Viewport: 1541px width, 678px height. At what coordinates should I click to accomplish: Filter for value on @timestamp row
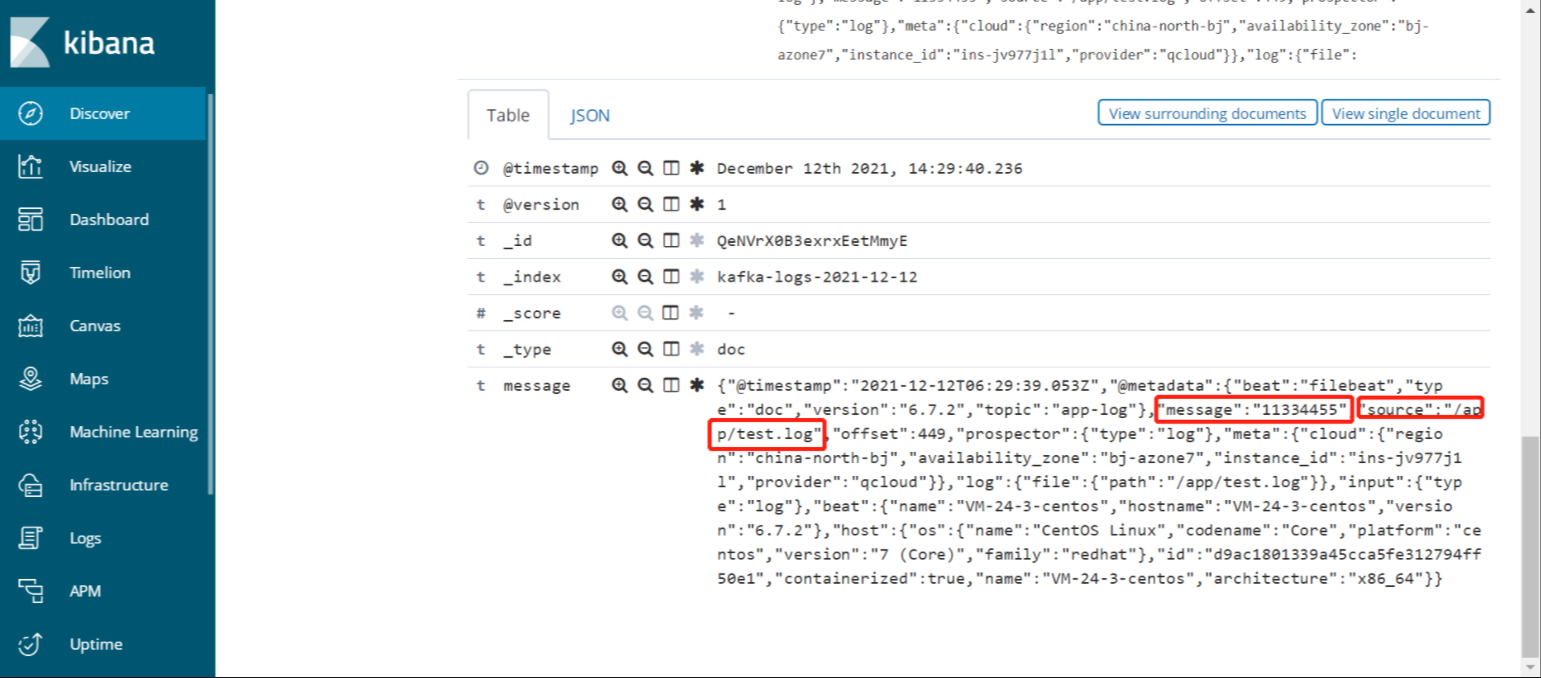(x=620, y=168)
